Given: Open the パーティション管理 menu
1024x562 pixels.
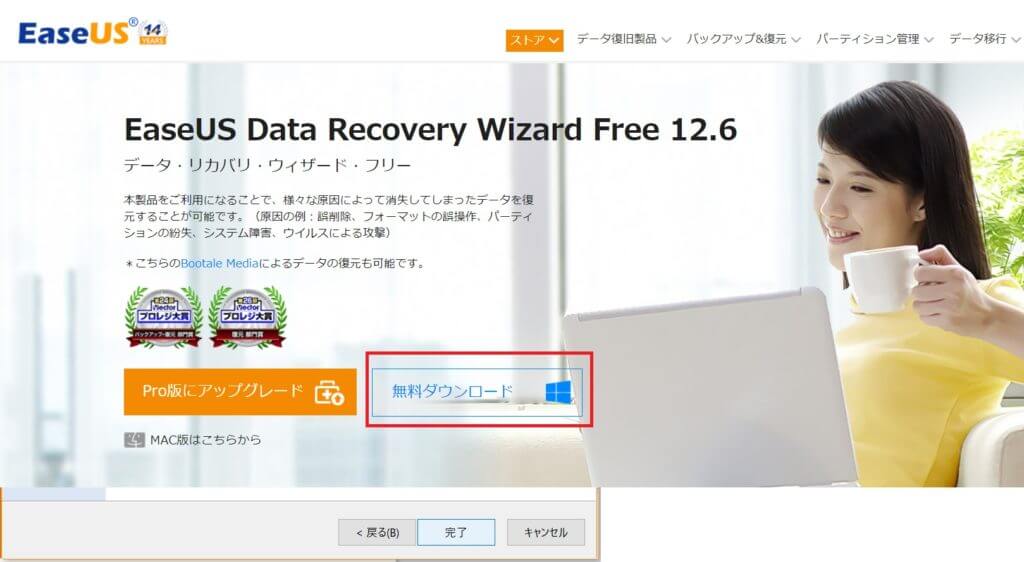Looking at the screenshot, I should (x=874, y=39).
